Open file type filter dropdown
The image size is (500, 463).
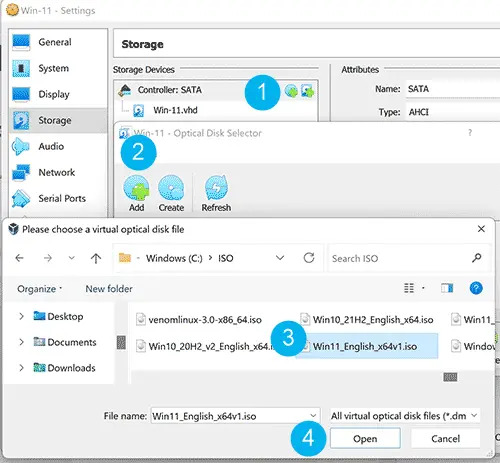pos(405,416)
